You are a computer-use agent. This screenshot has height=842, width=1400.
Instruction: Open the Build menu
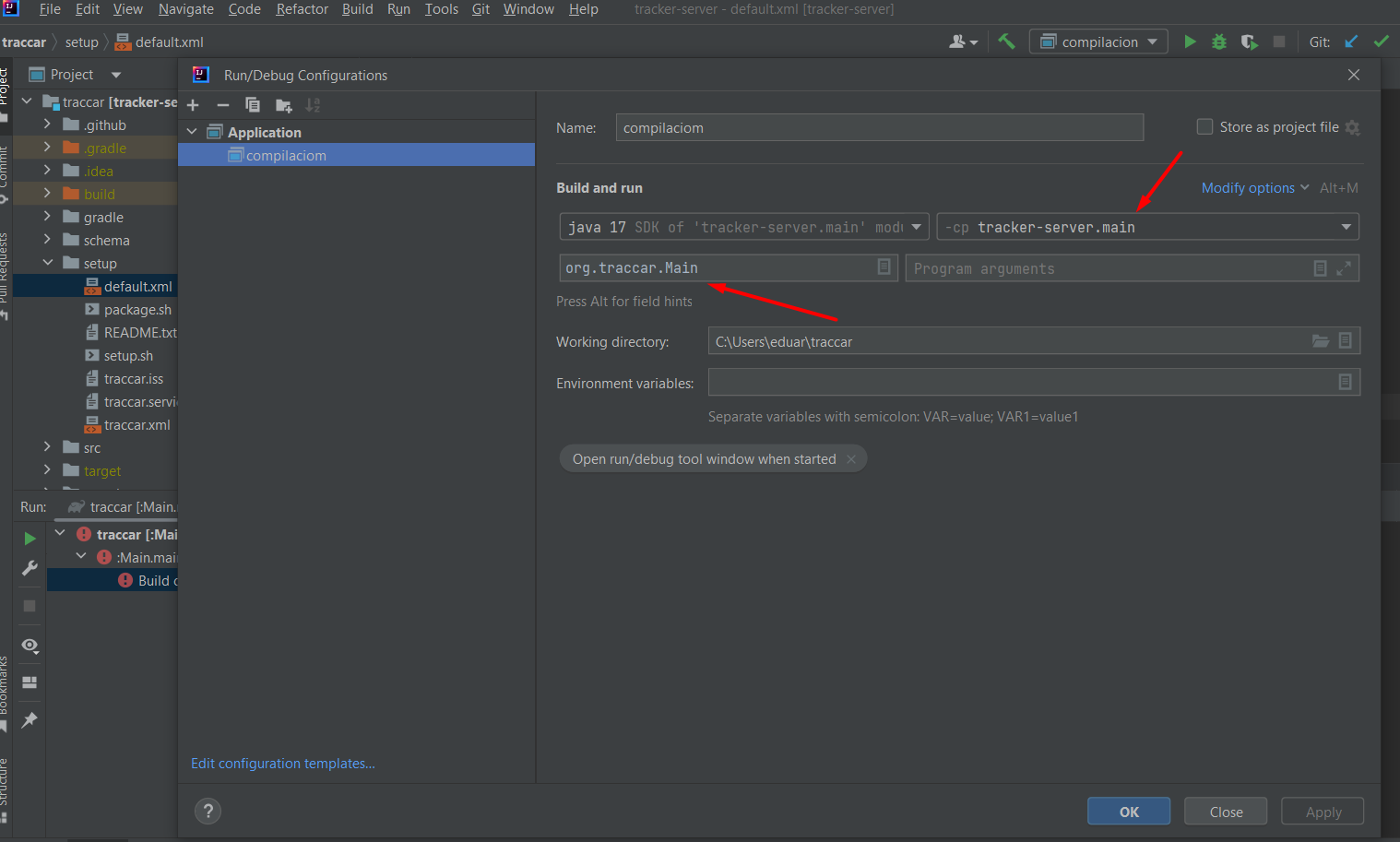pos(357,9)
